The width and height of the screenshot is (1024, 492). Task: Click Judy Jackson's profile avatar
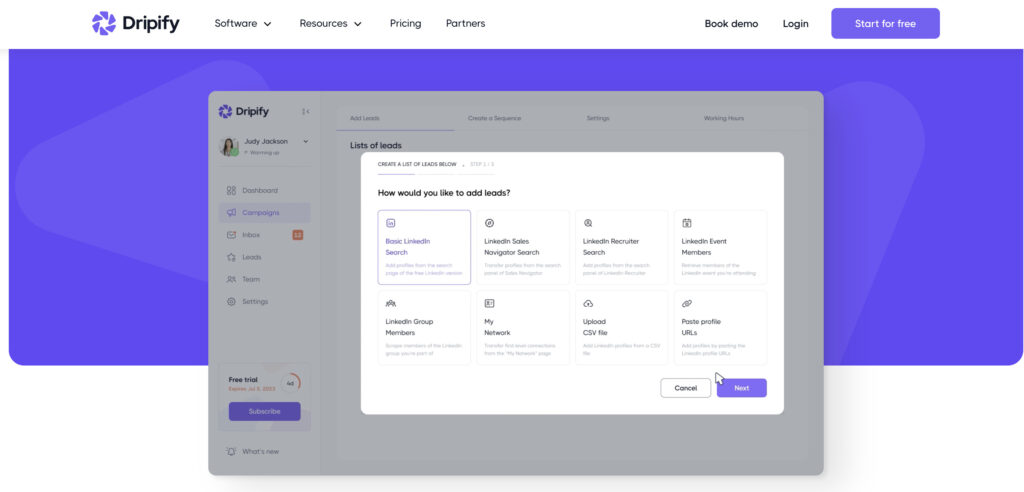point(229,146)
